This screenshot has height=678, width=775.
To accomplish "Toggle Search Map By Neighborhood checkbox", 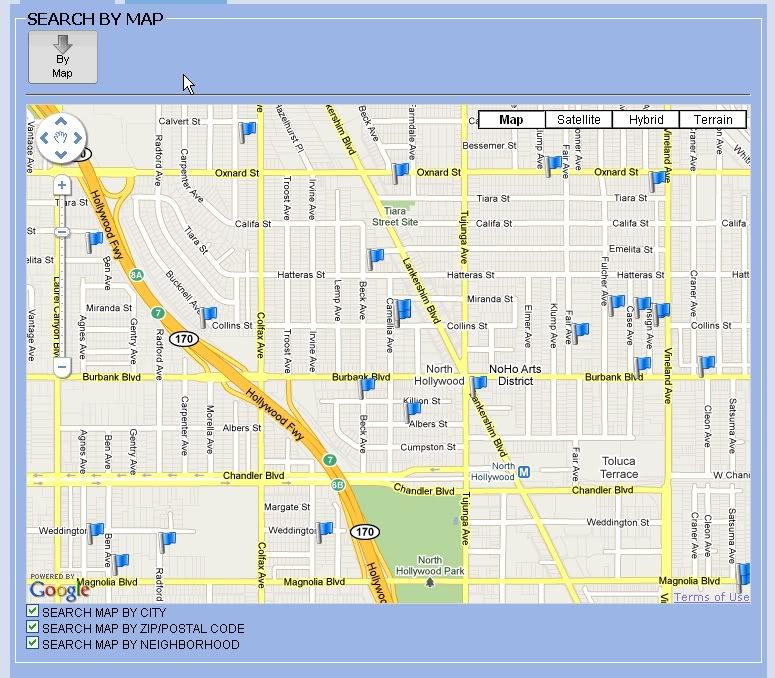I will [x=33, y=643].
